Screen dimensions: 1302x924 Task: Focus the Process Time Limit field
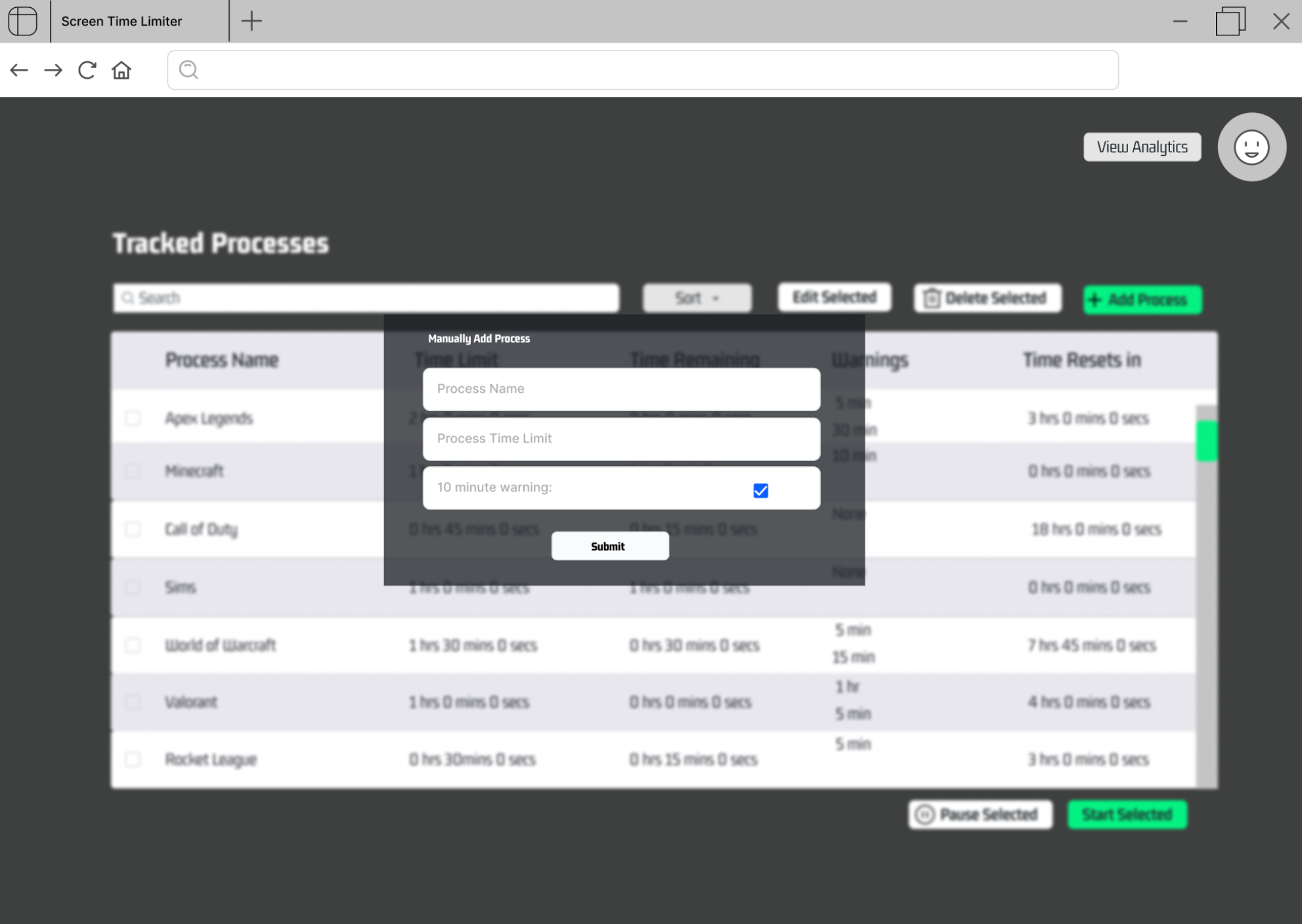621,439
